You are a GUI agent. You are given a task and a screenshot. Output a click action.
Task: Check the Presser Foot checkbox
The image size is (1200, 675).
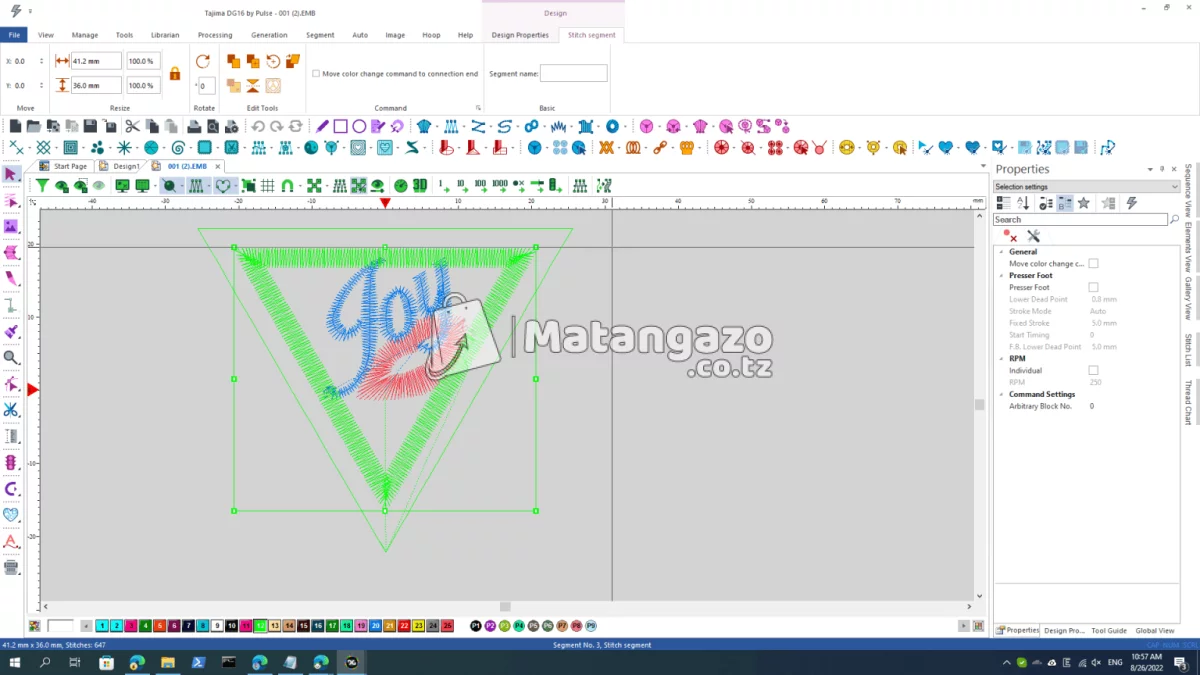[x=1093, y=287]
